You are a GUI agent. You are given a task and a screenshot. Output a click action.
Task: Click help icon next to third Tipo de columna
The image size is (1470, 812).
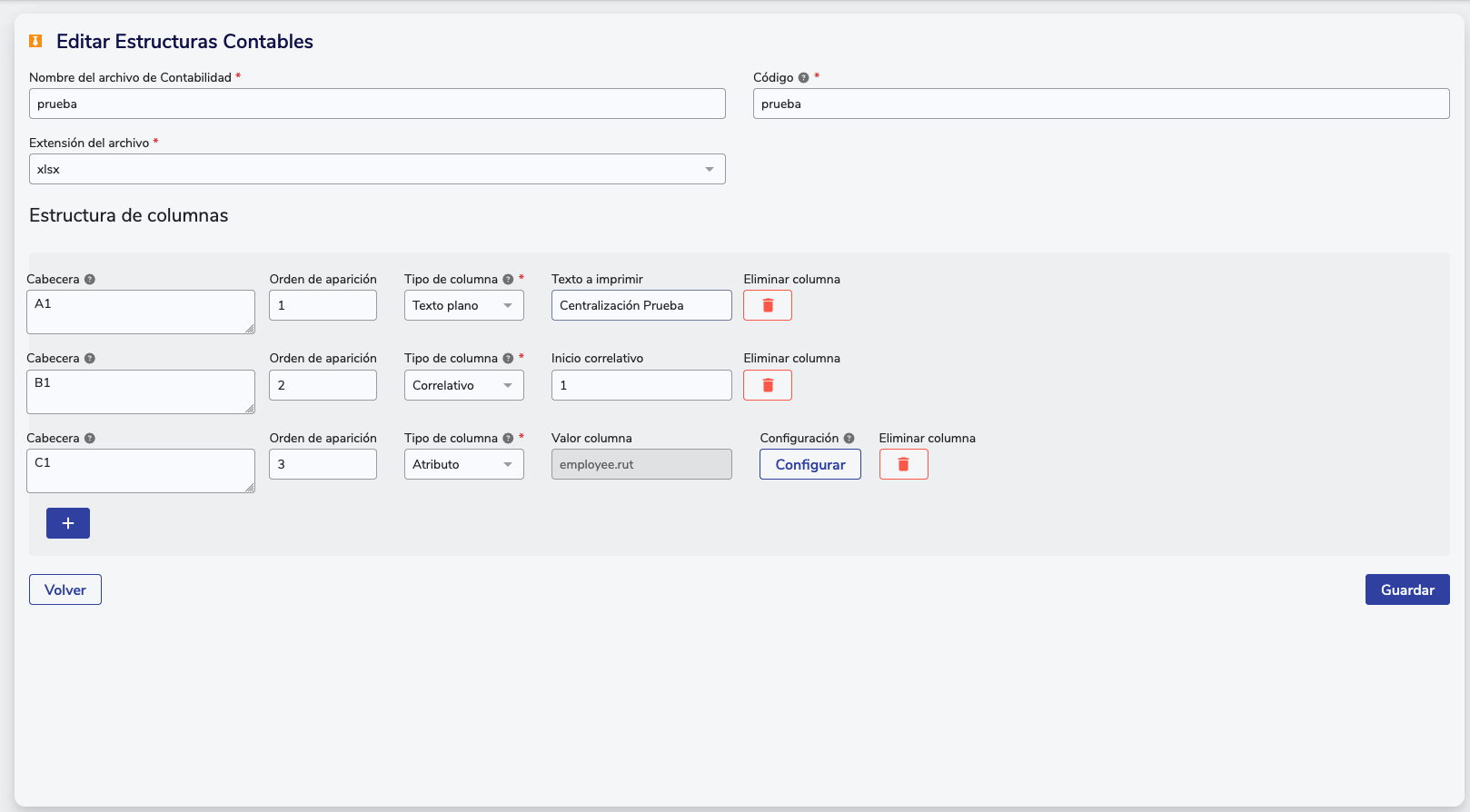(x=508, y=439)
